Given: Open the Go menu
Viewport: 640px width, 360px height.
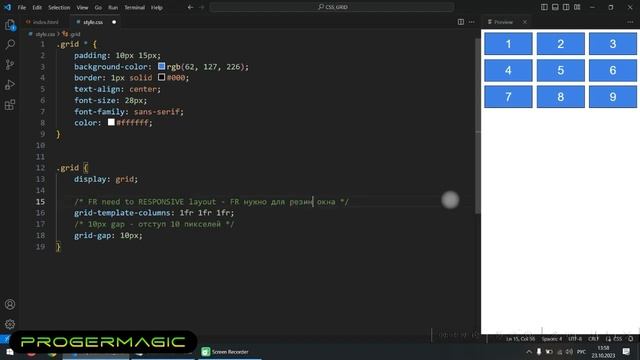Looking at the screenshot, I should click(x=98, y=7).
